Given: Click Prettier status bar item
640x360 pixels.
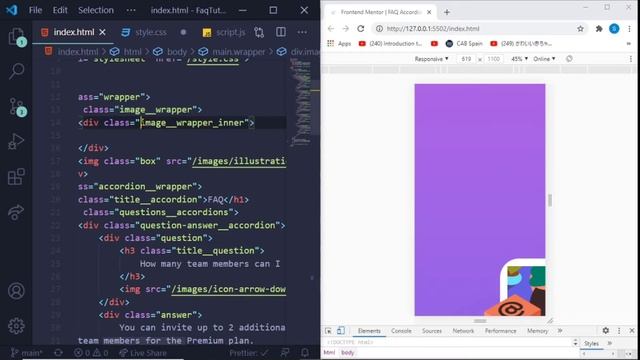Looking at the screenshot, I should [x=249, y=353].
